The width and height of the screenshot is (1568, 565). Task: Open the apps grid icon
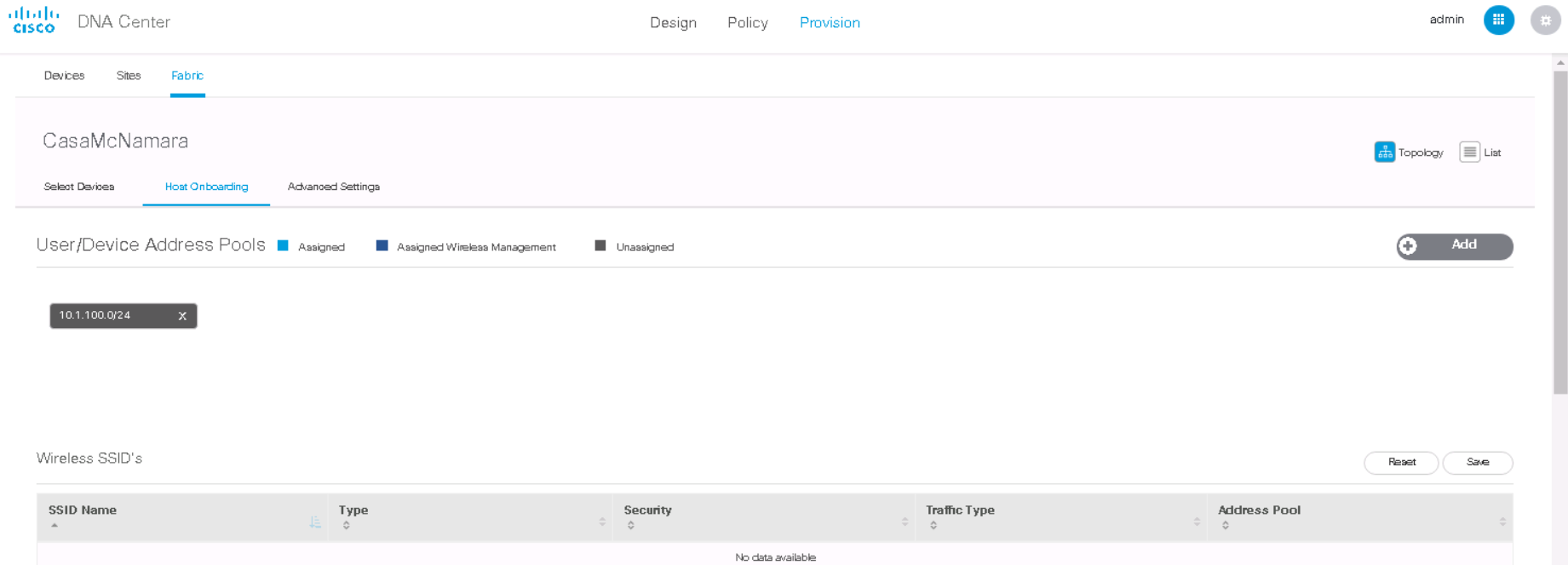[x=1498, y=20]
